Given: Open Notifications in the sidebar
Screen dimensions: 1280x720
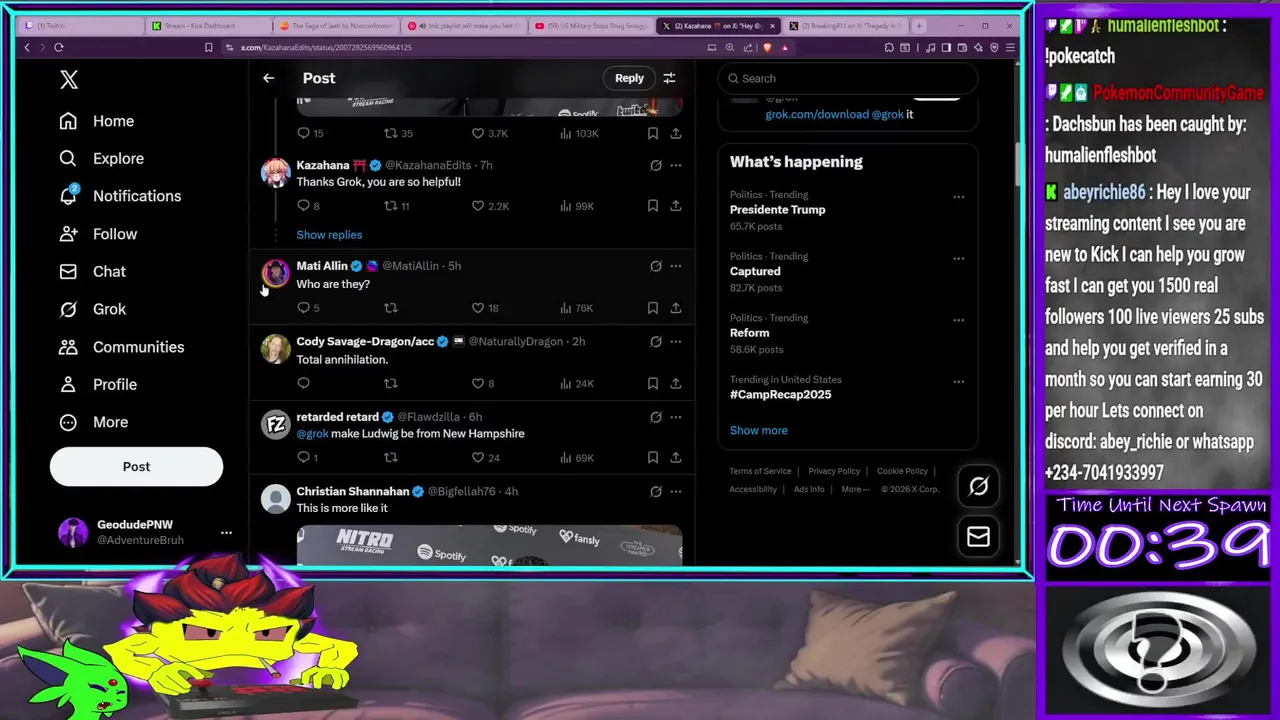Looking at the screenshot, I should click(x=120, y=196).
